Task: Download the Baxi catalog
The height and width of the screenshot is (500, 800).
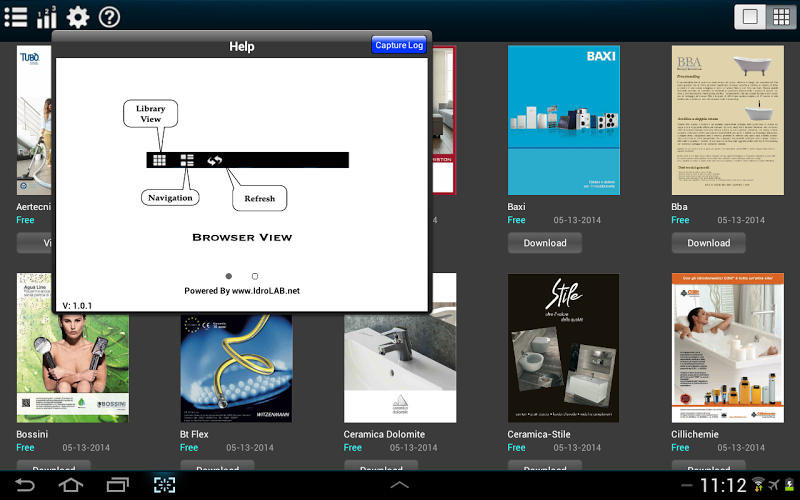Action: 545,243
